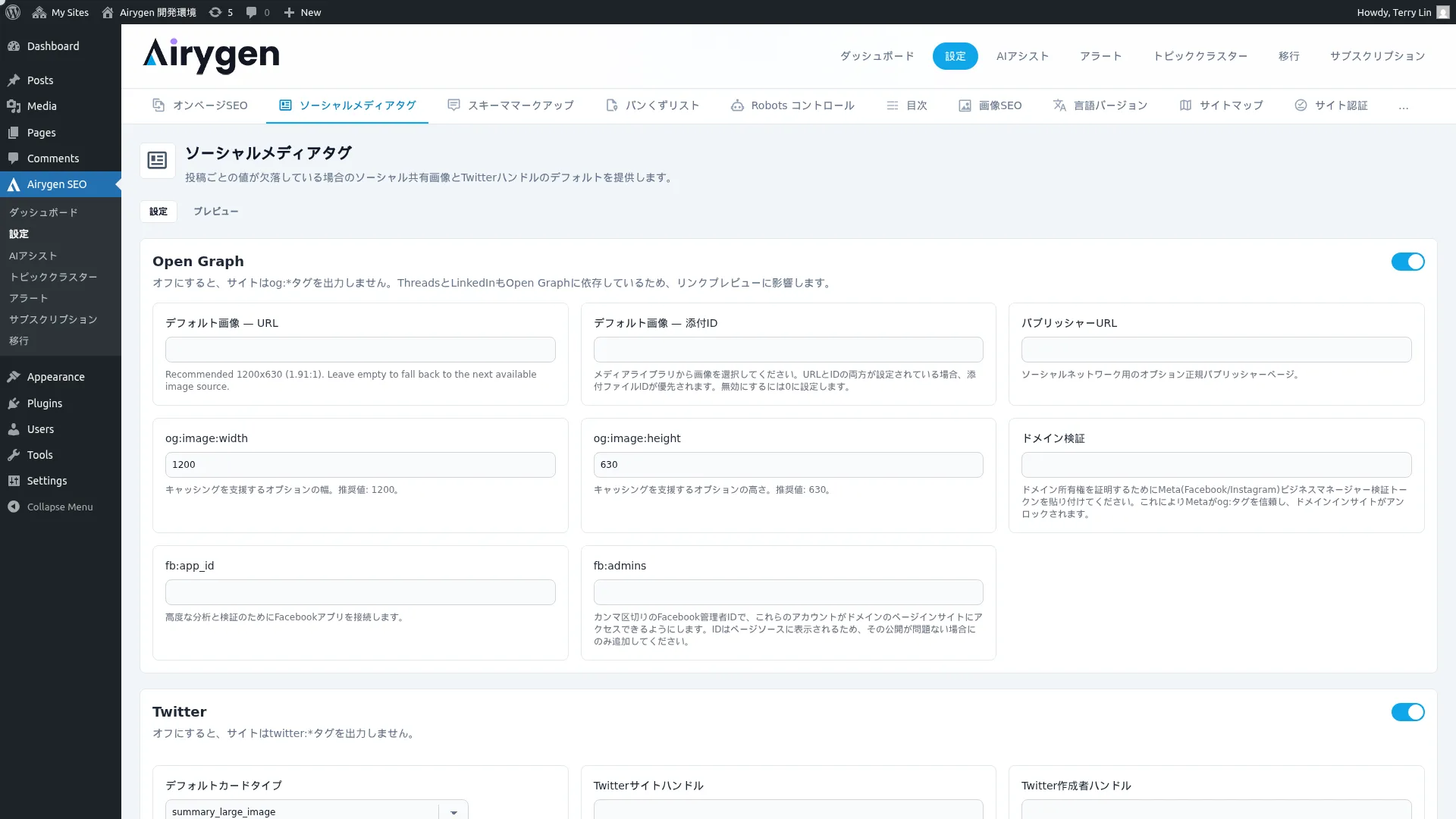Click the Posts pin icon
1456x819 pixels.
14,80
